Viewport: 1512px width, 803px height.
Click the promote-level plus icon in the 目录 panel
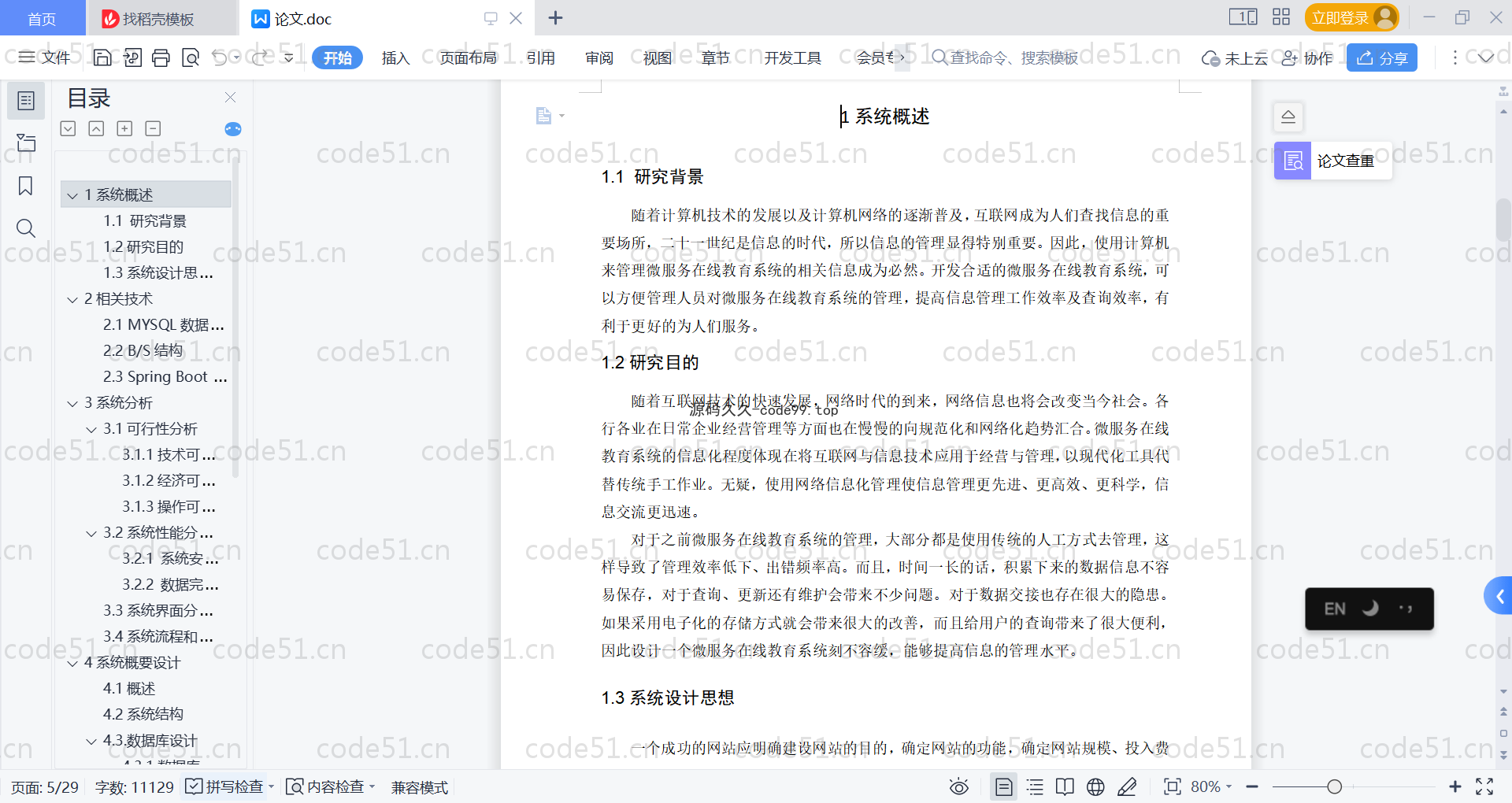click(124, 128)
